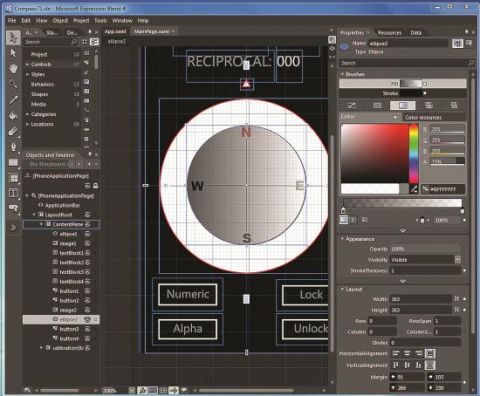Viewport: 480px width, 396px height.
Task: Reverse the gradient stops
Action: tap(365, 220)
